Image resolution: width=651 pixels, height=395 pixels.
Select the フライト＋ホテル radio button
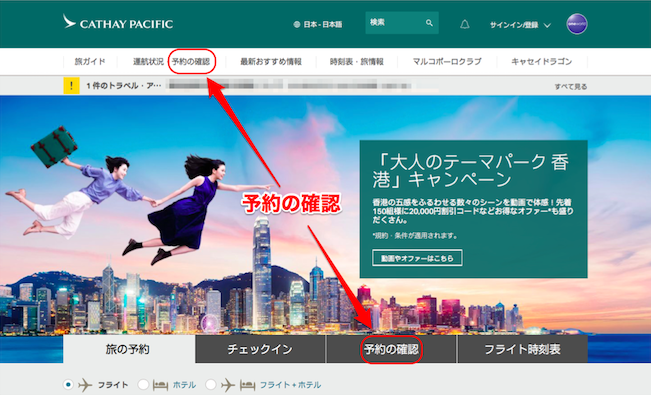click(211, 385)
